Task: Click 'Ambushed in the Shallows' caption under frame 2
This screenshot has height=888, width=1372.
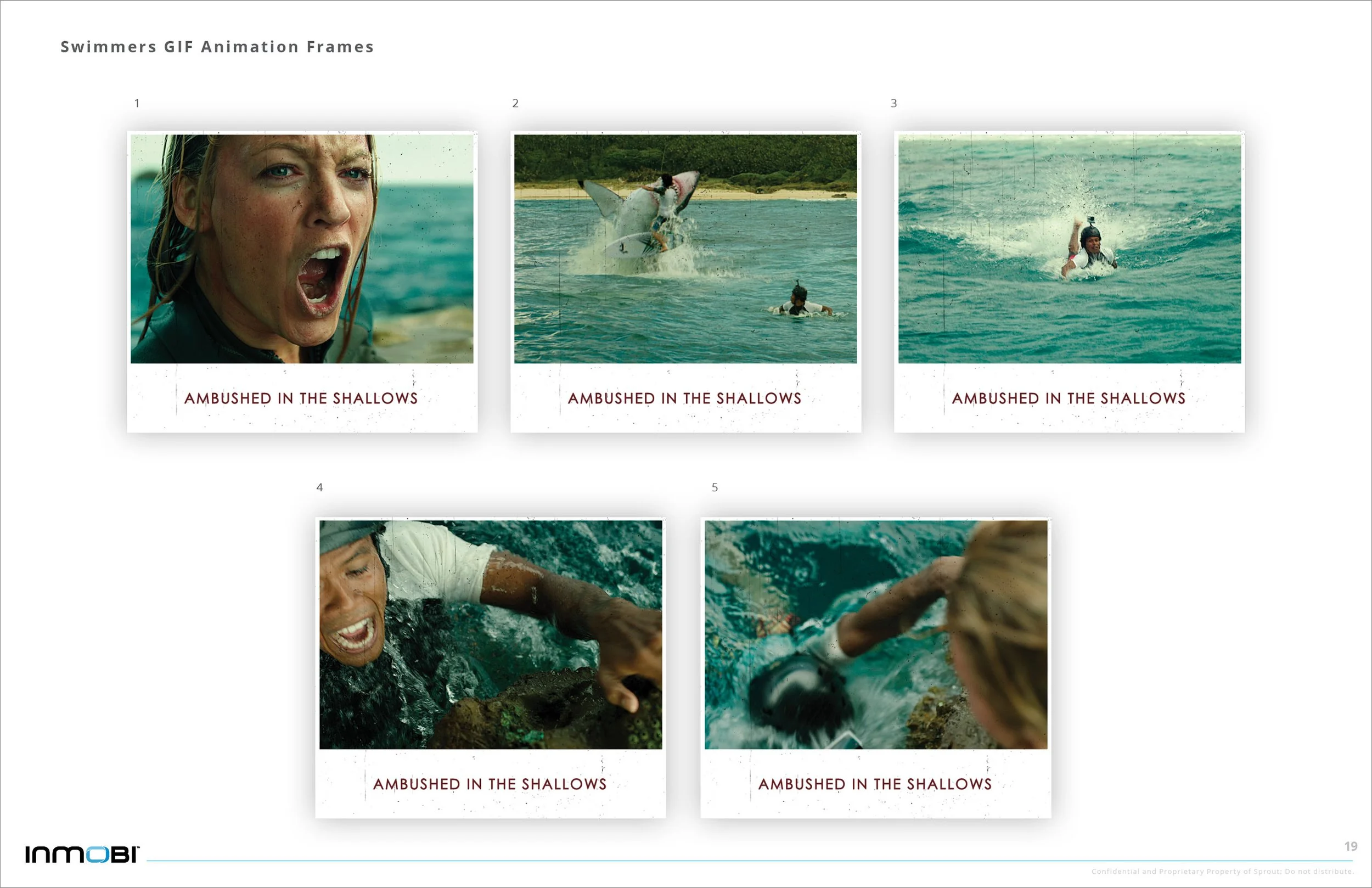Action: coord(684,398)
